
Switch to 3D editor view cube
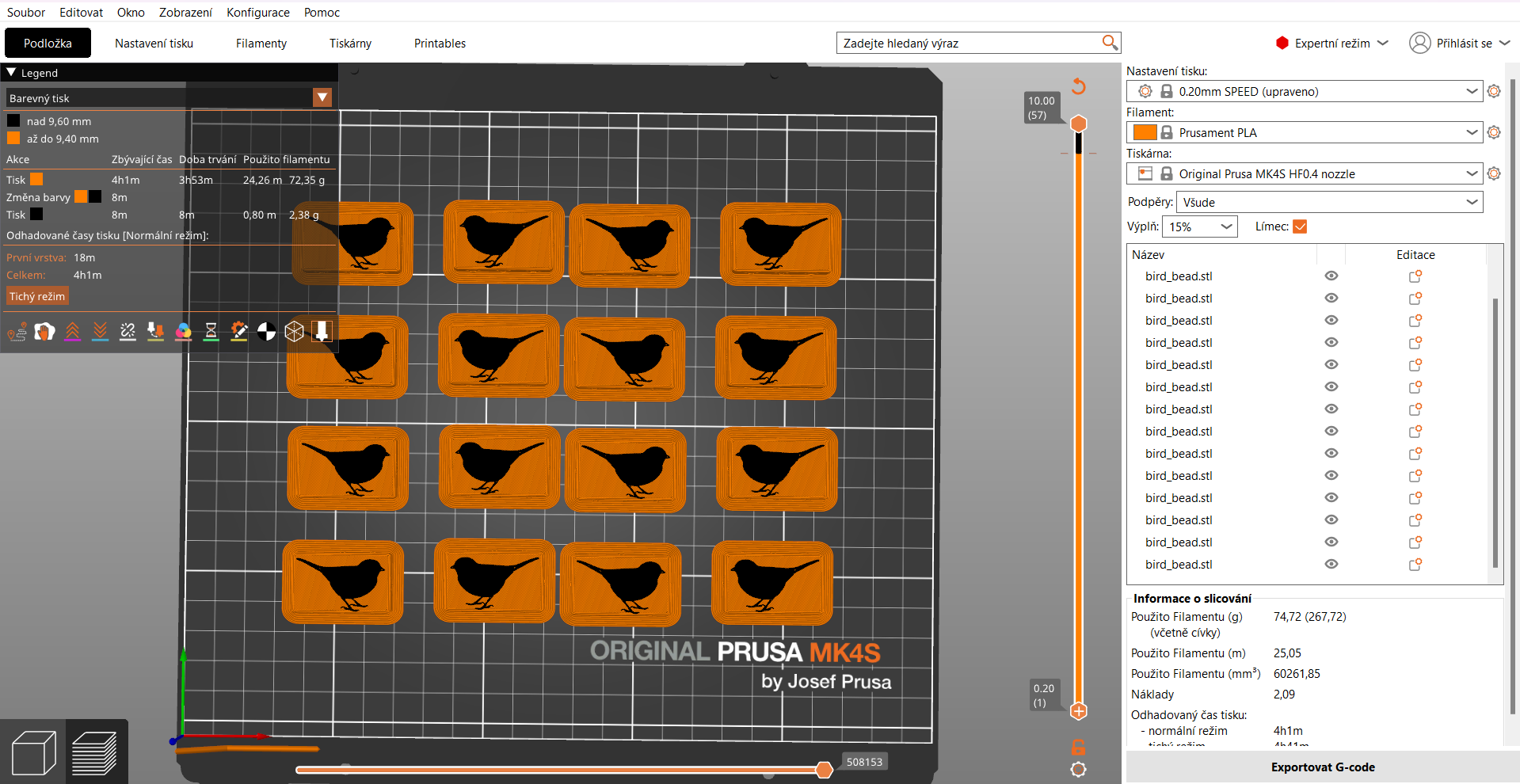pos(33,752)
